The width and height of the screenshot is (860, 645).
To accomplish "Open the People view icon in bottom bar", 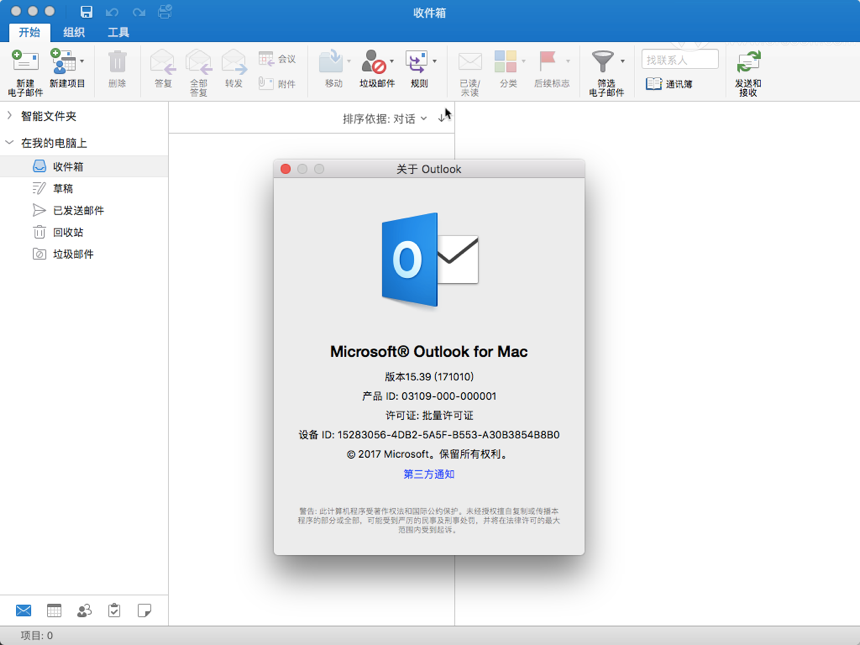I will [84, 610].
